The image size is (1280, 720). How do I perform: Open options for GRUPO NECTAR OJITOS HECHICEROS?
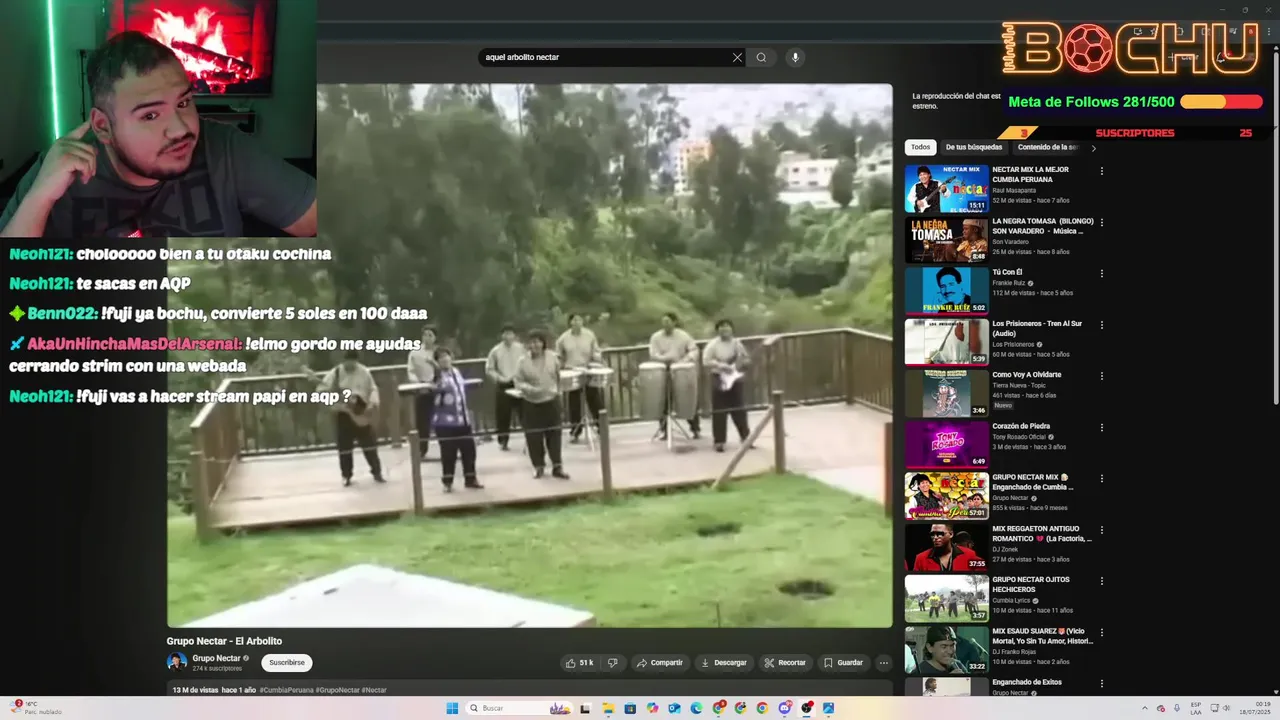[1102, 581]
